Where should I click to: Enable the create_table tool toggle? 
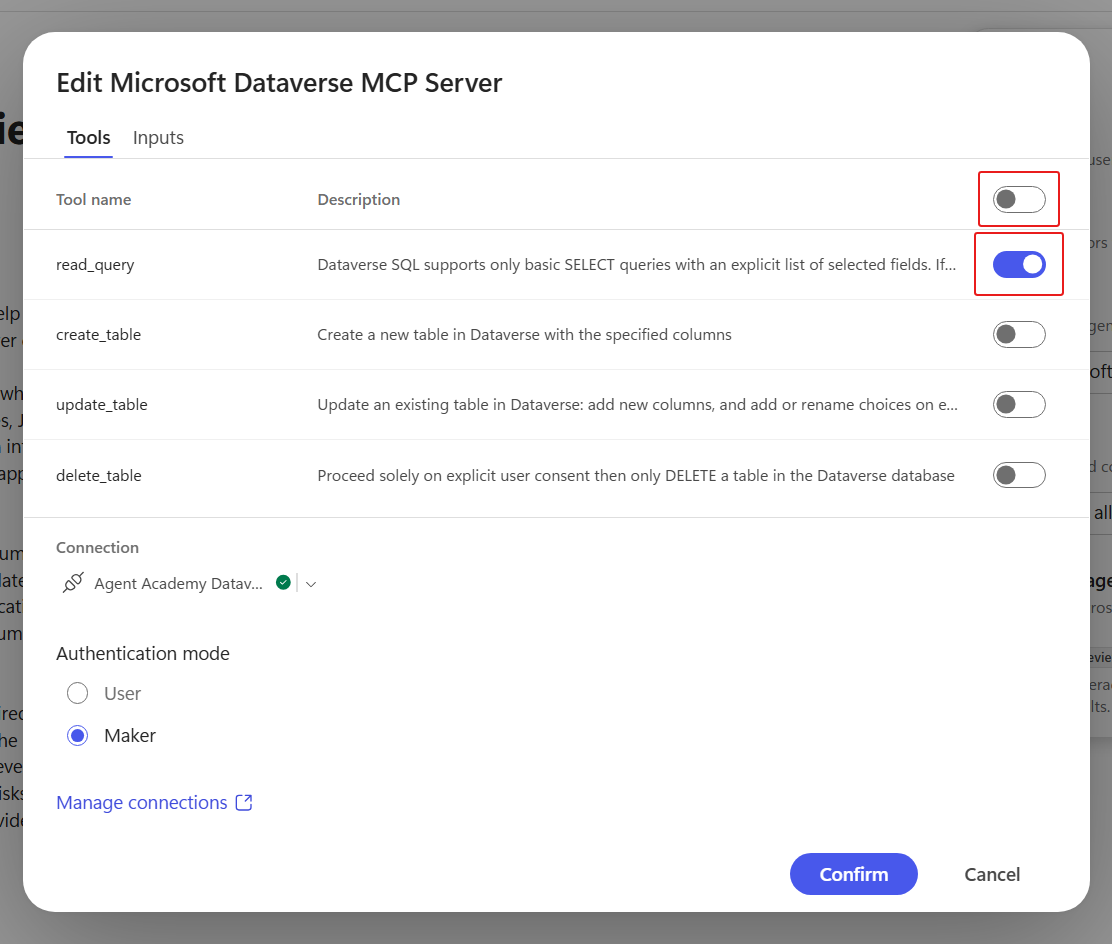click(x=1019, y=335)
